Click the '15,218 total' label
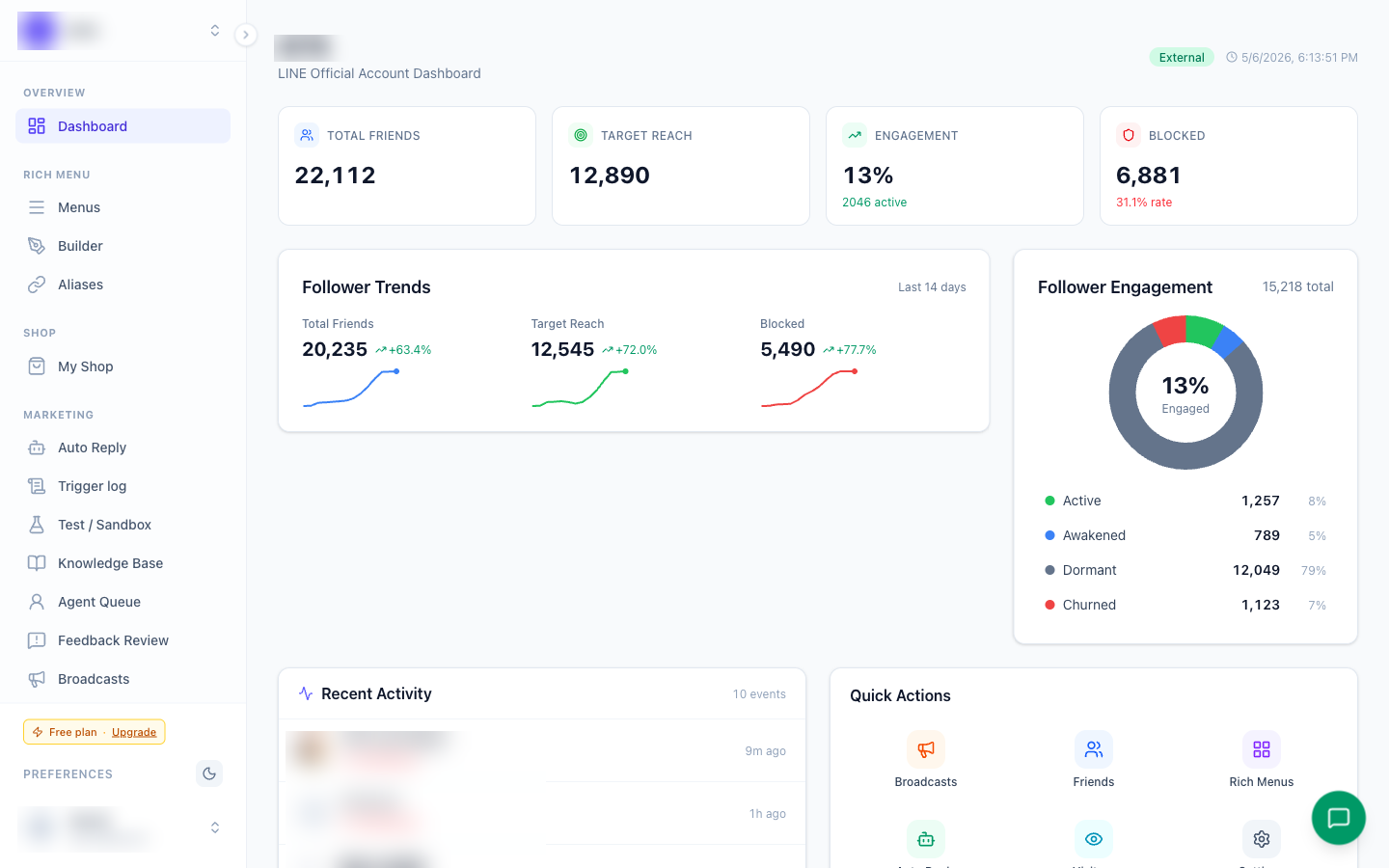The height and width of the screenshot is (868, 1389). [x=1298, y=286]
